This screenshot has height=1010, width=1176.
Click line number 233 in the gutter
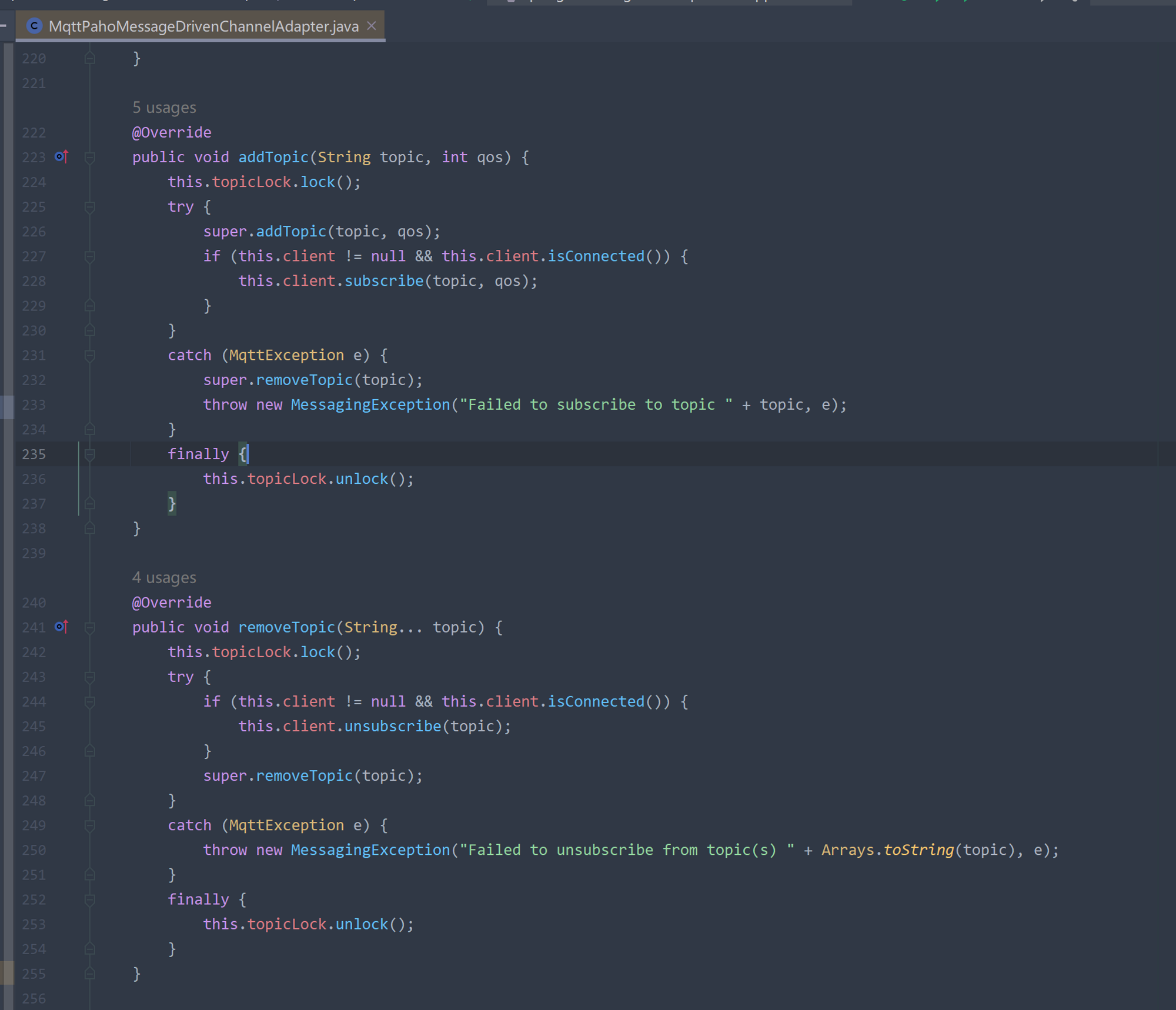point(34,405)
